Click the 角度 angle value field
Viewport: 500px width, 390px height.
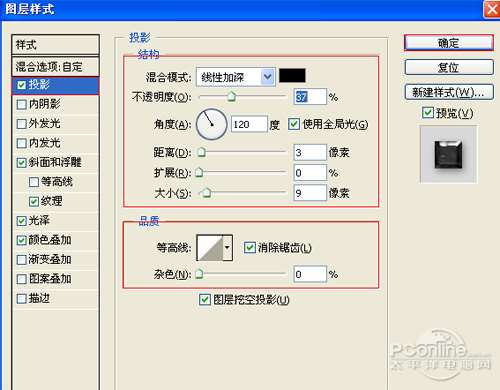[249, 124]
